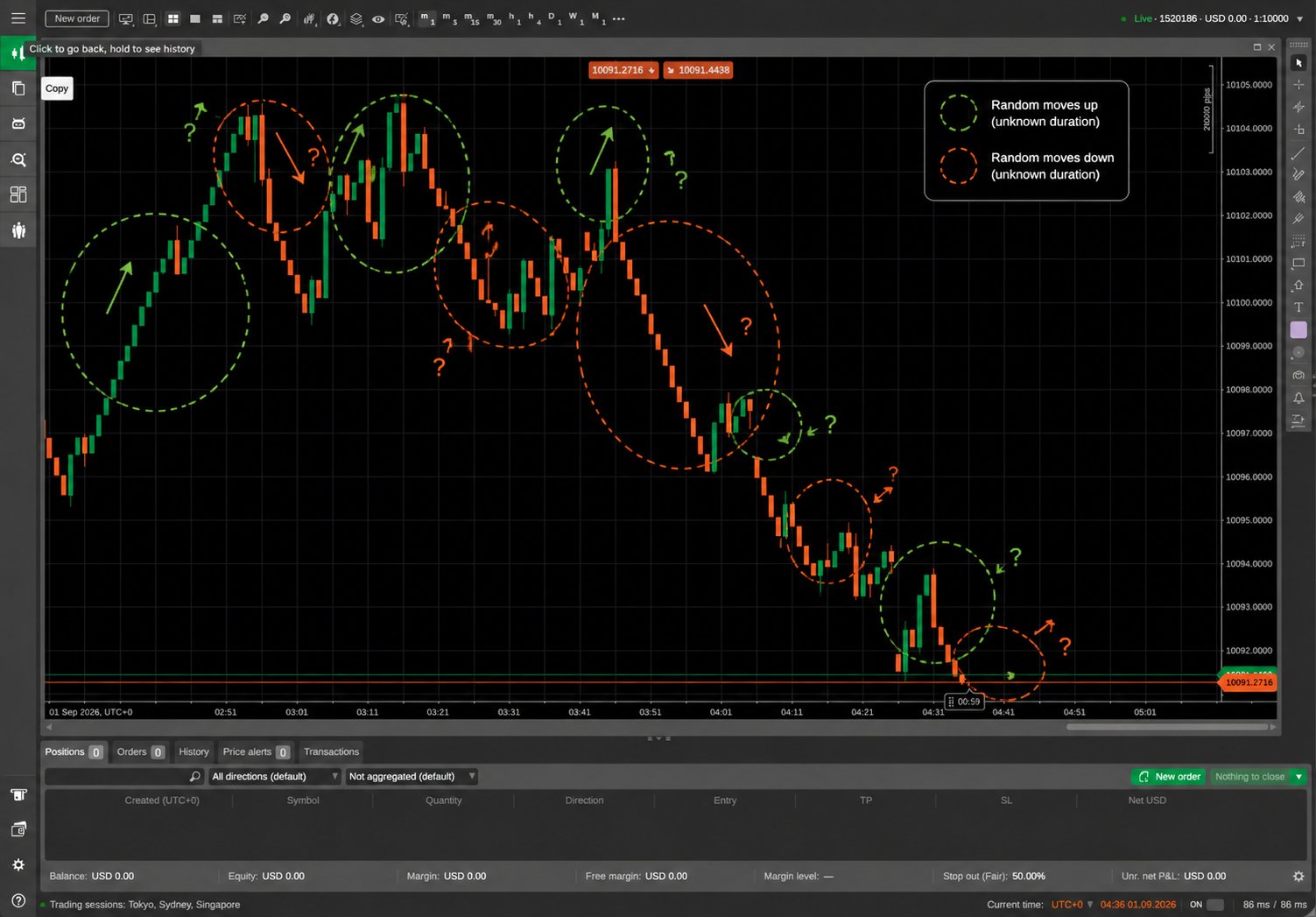Select the m1 timeframe
The width and height of the screenshot is (1316, 917).
point(426,18)
